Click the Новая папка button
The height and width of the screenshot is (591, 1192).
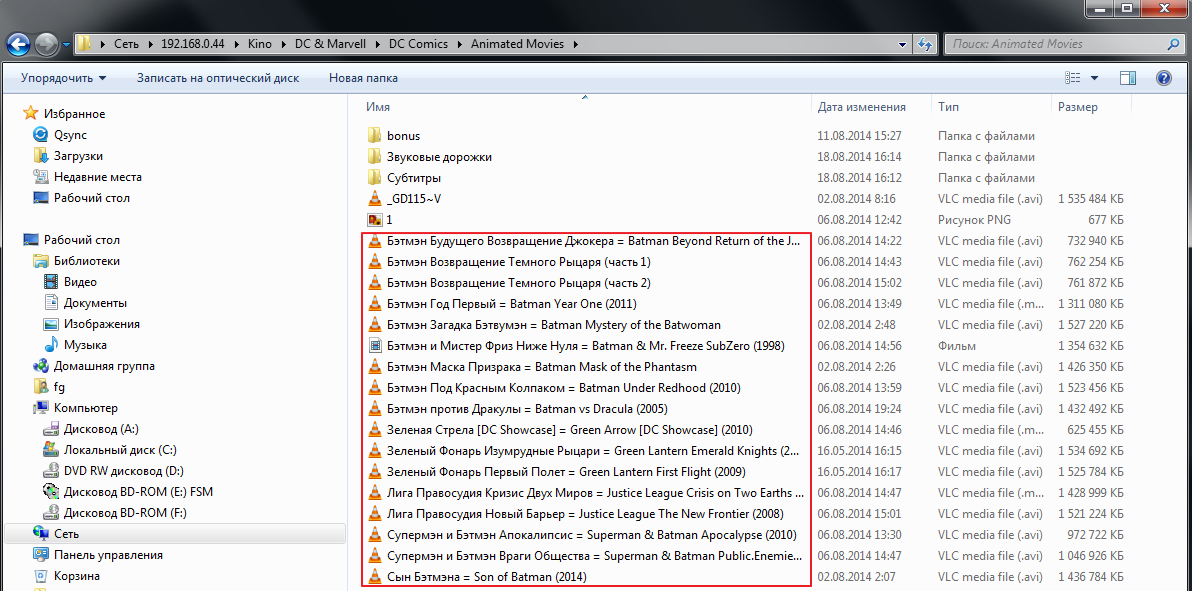(x=363, y=78)
